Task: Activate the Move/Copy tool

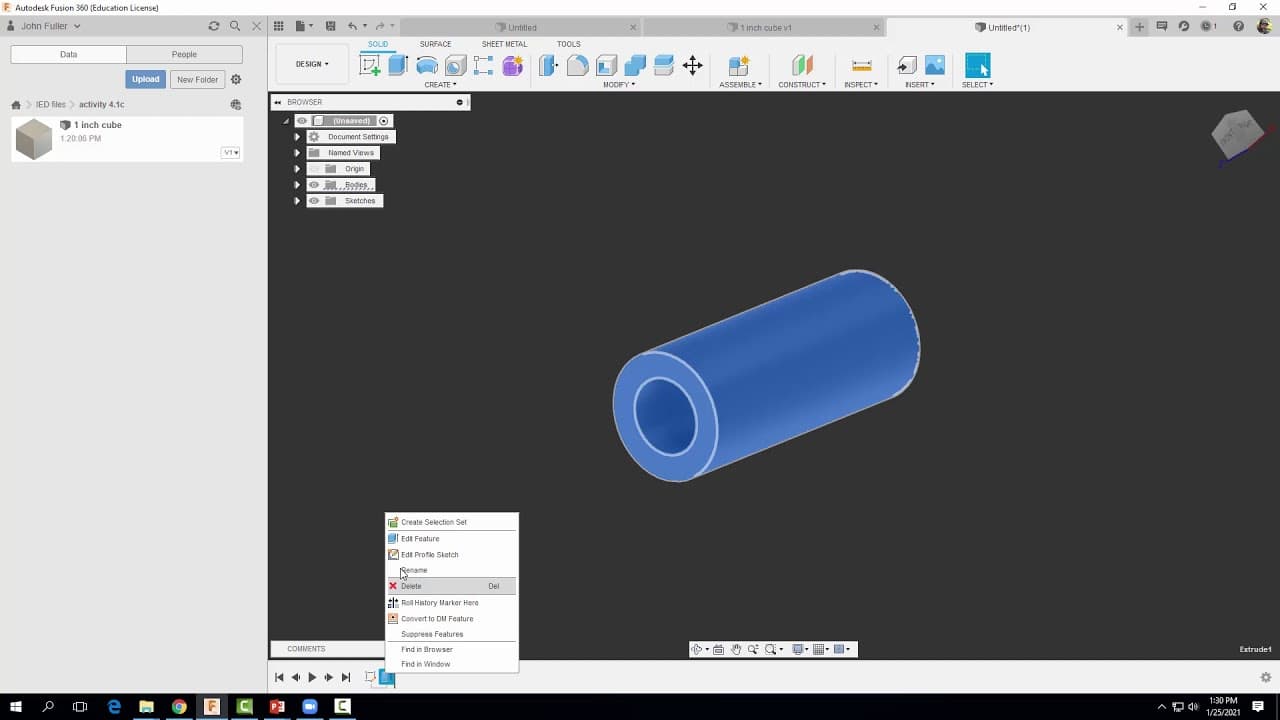Action: point(692,66)
